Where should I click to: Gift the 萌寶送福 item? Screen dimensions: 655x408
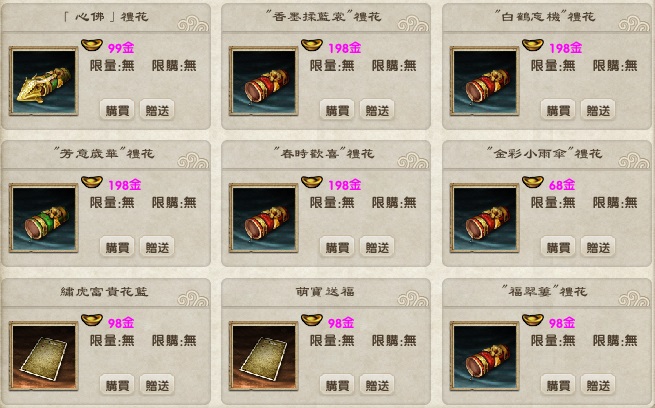377,385
